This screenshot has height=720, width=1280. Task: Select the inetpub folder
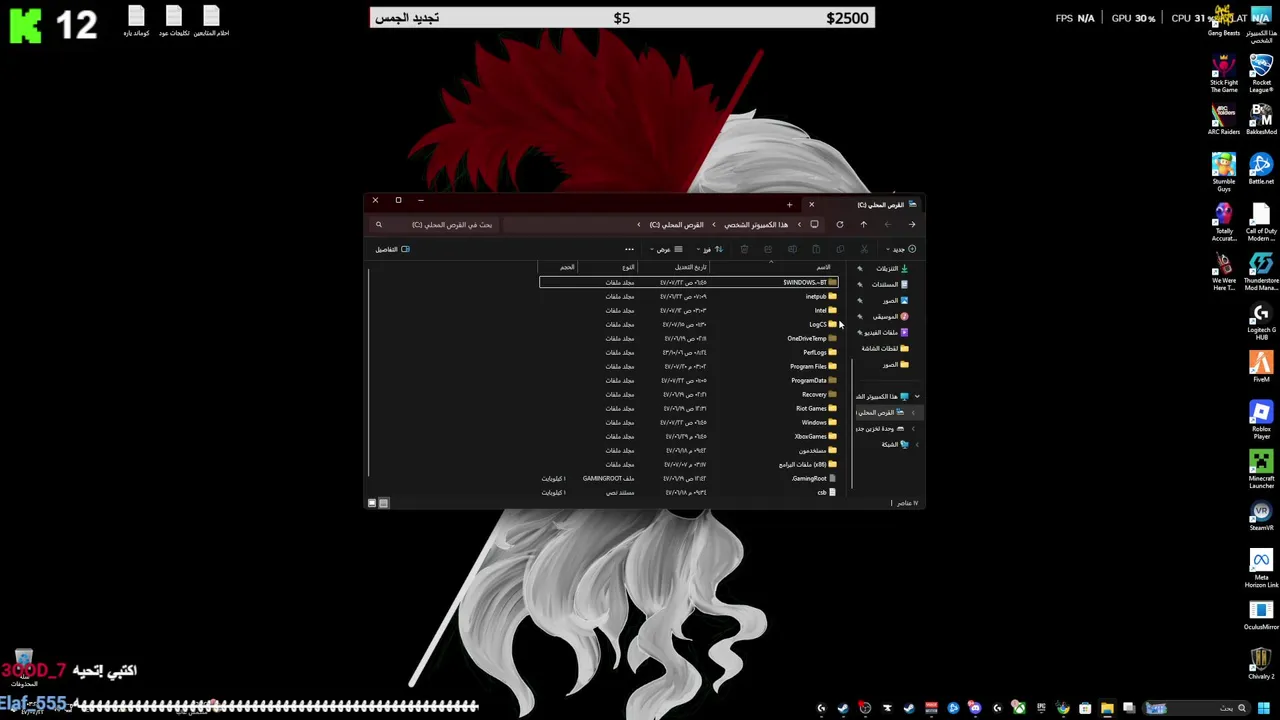point(688,296)
